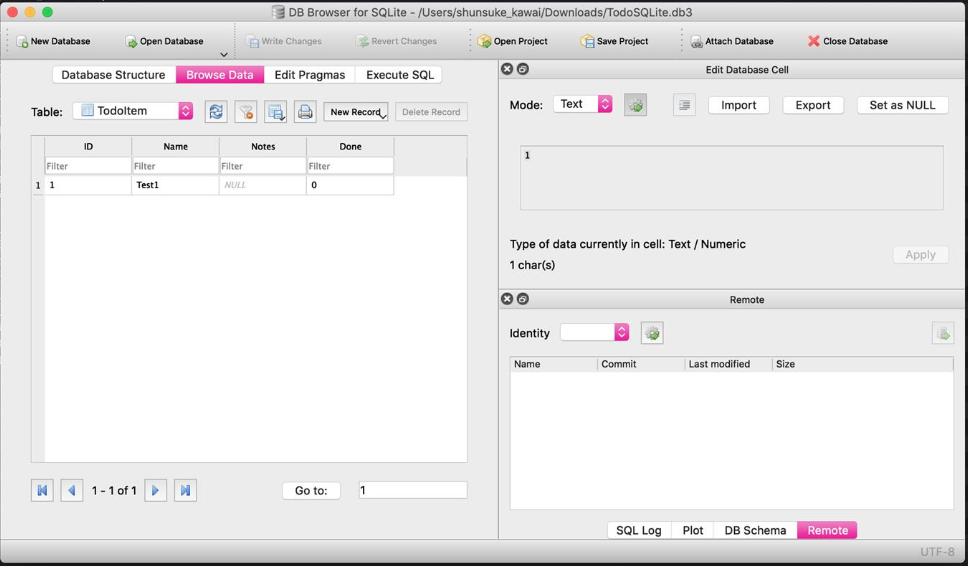Select the NULL Notes cell
The image size is (968, 566).
pos(263,185)
